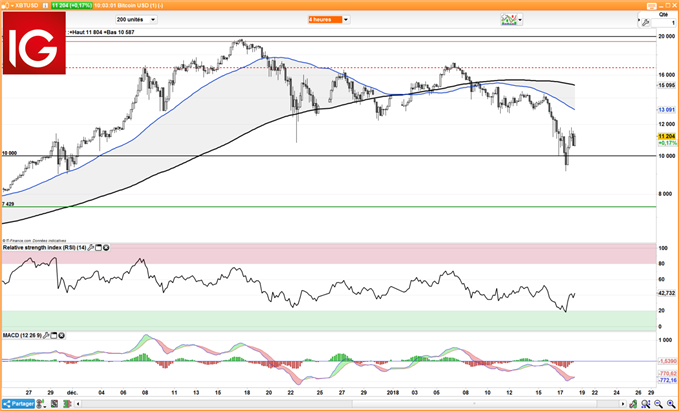
Task: Click the 'Haut 11 804 Bas 10 587' label
Action: pyautogui.click(x=102, y=32)
